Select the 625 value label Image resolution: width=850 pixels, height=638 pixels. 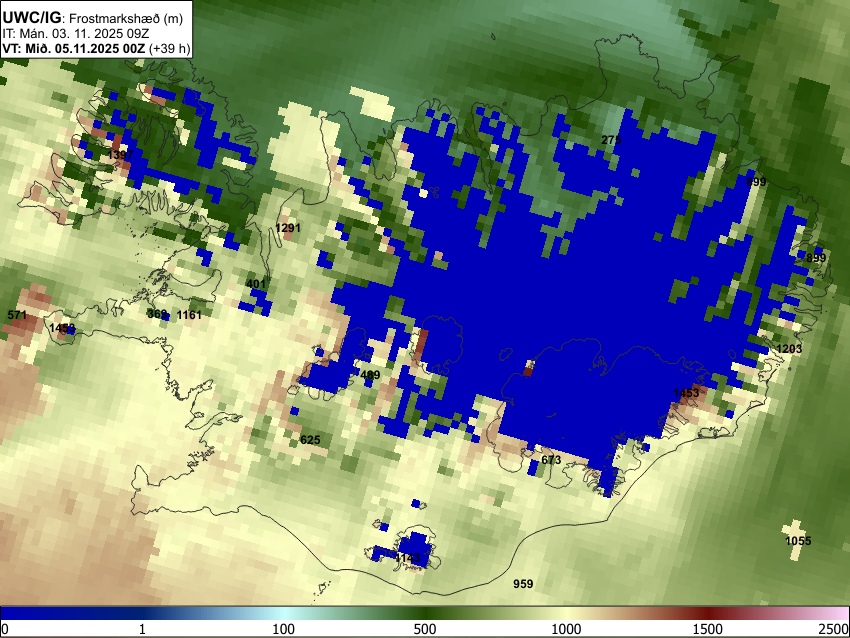[310, 440]
